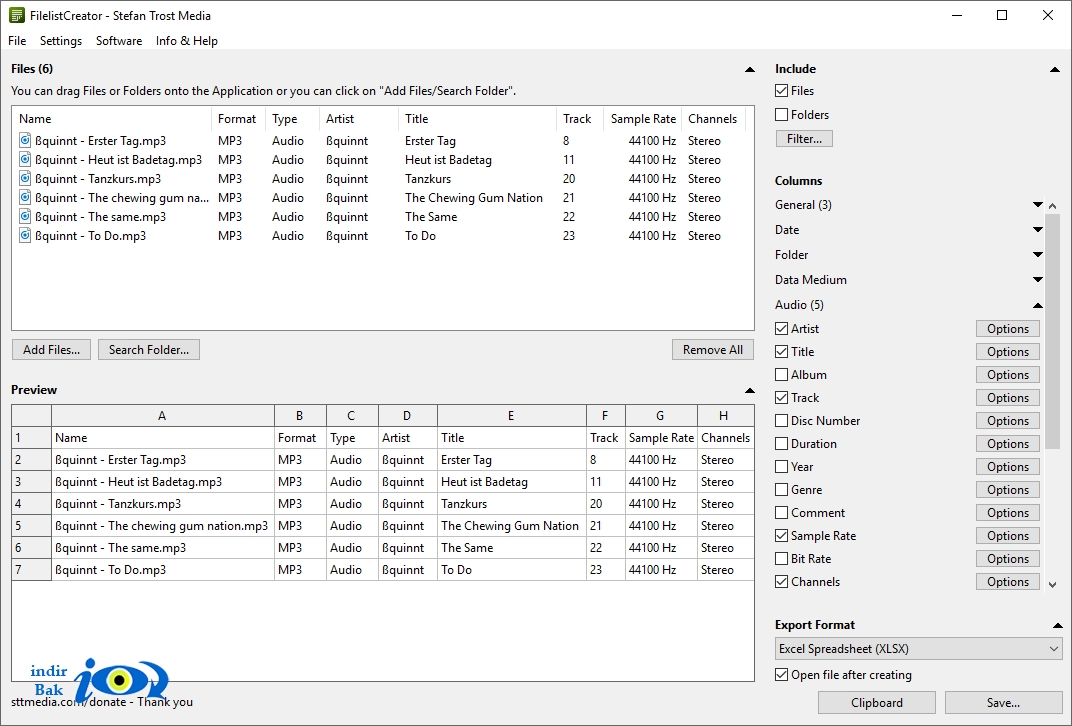Check the Year column checkbox

pyautogui.click(x=781, y=467)
